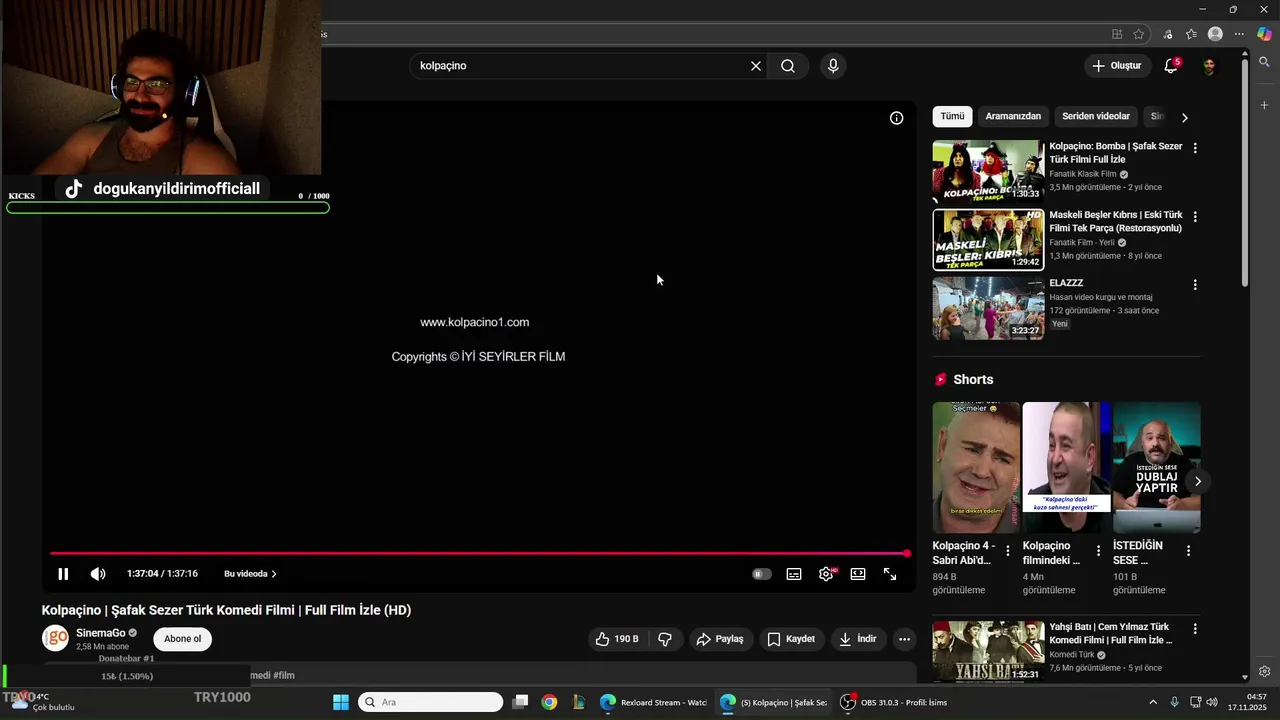Show hidden system tray icons

tap(1153, 702)
